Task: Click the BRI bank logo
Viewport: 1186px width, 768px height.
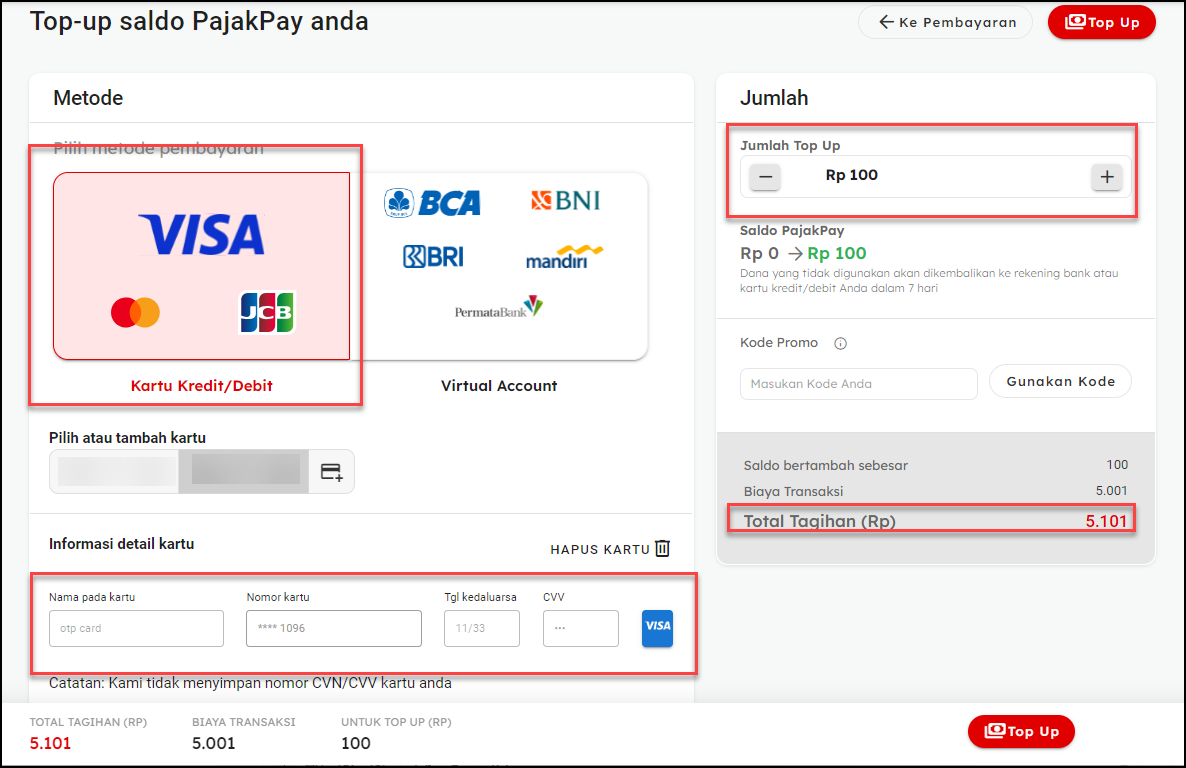Action: coord(433,257)
